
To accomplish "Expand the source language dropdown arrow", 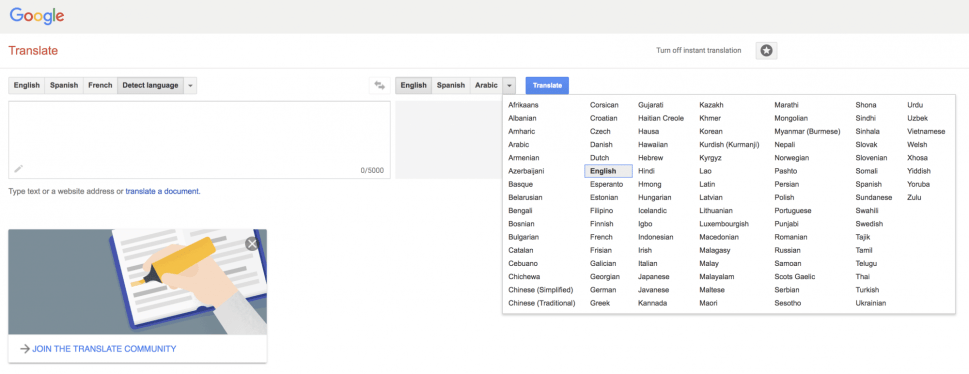I will click(x=190, y=85).
